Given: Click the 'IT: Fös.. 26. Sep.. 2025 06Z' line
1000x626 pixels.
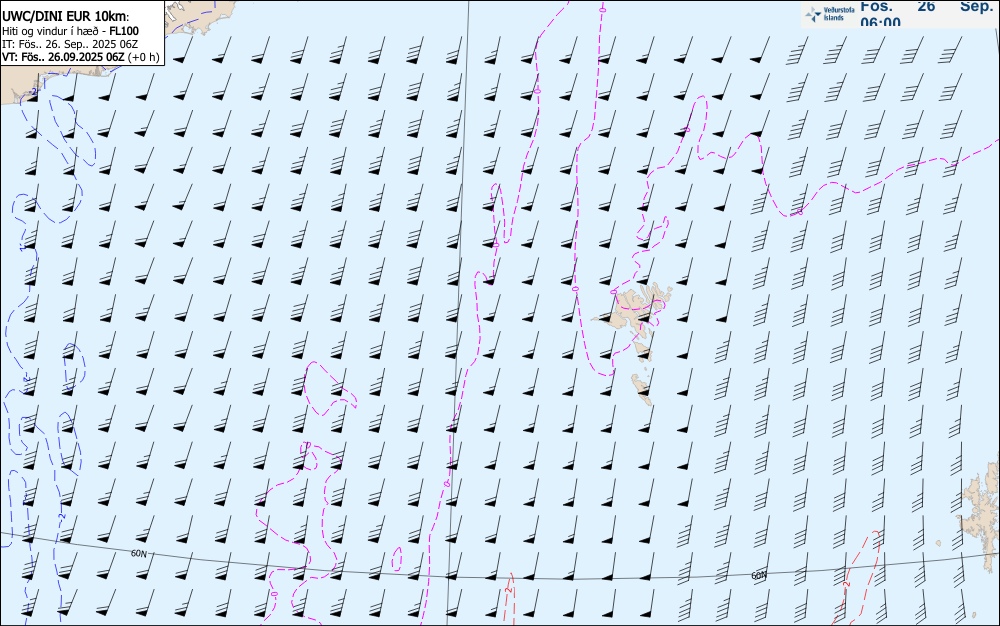Looking at the screenshot, I should click(70, 44).
